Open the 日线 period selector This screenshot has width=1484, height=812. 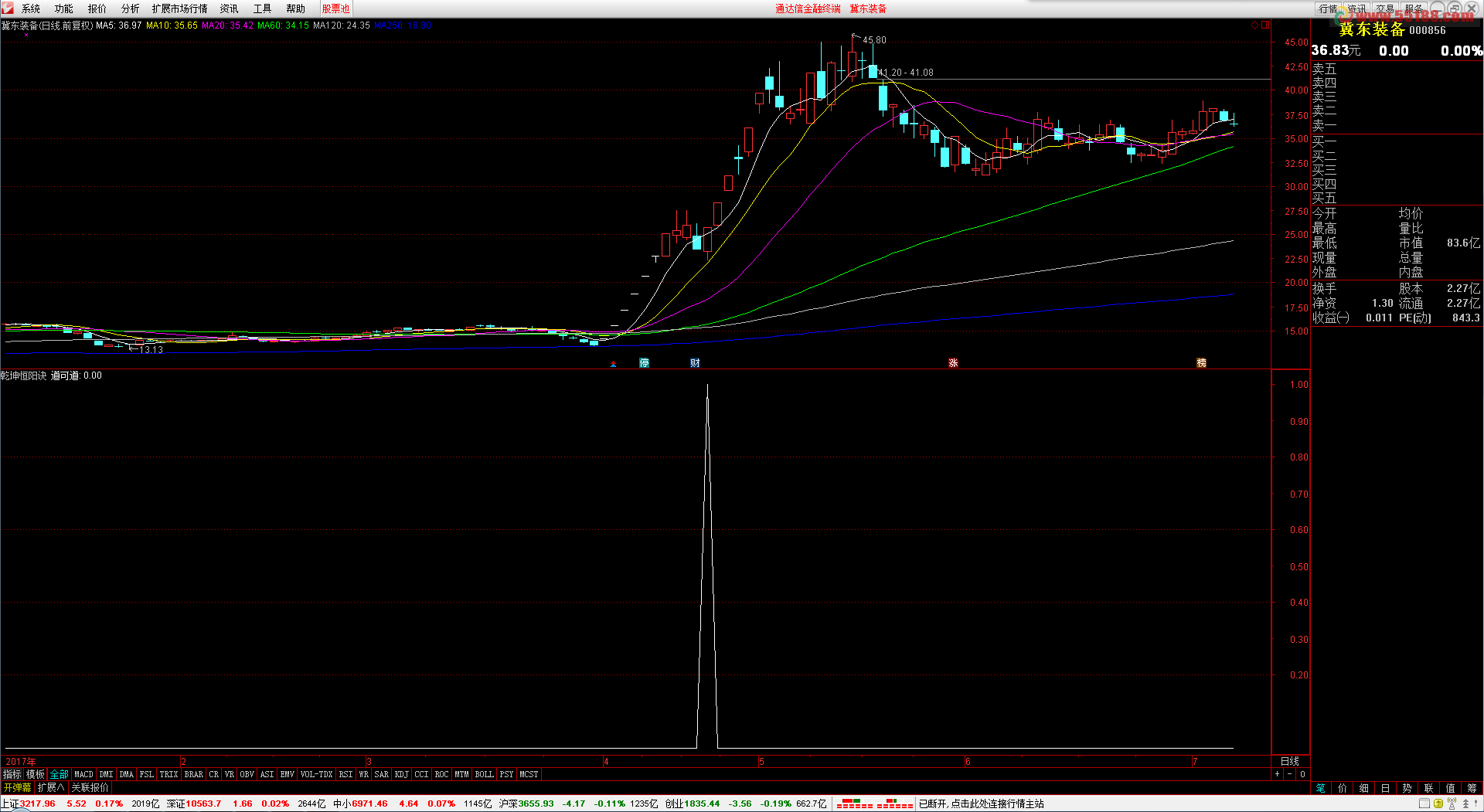click(x=1290, y=761)
